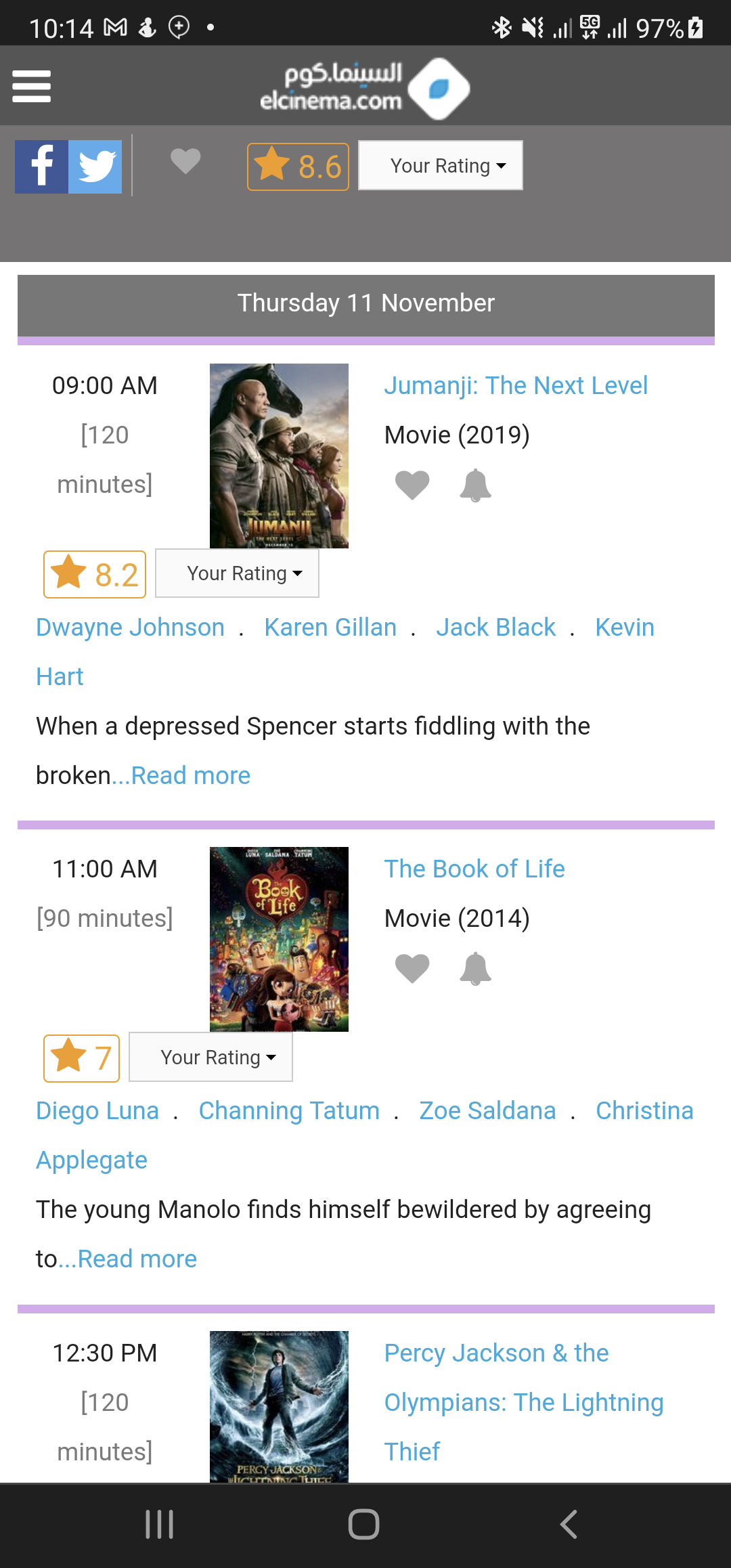The height and width of the screenshot is (1568, 731).
Task: Toggle the favorite heart at the top of the page
Action: point(185,160)
